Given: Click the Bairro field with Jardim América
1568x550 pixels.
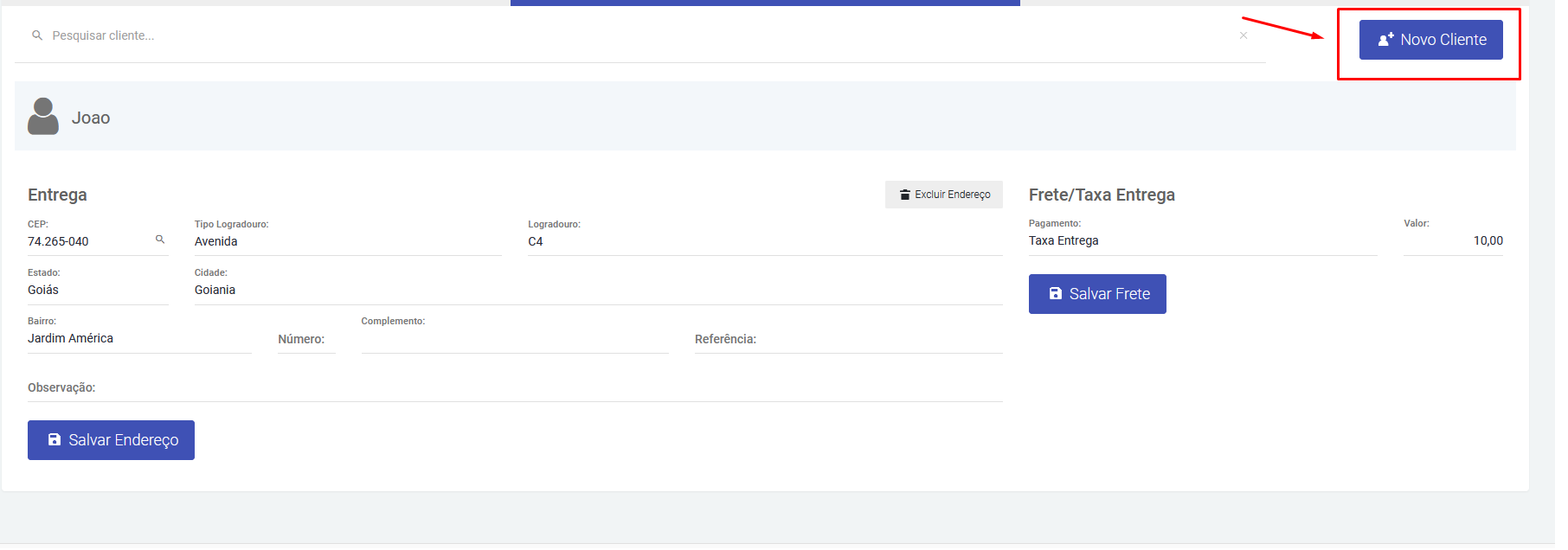Looking at the screenshot, I should (x=138, y=338).
